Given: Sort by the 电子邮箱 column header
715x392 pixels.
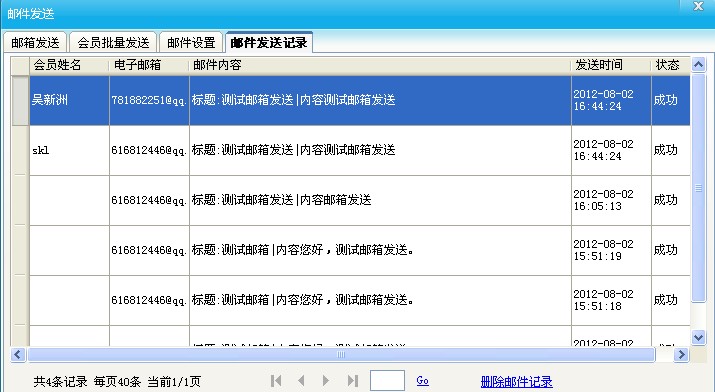Looking at the screenshot, I should click(x=149, y=65).
